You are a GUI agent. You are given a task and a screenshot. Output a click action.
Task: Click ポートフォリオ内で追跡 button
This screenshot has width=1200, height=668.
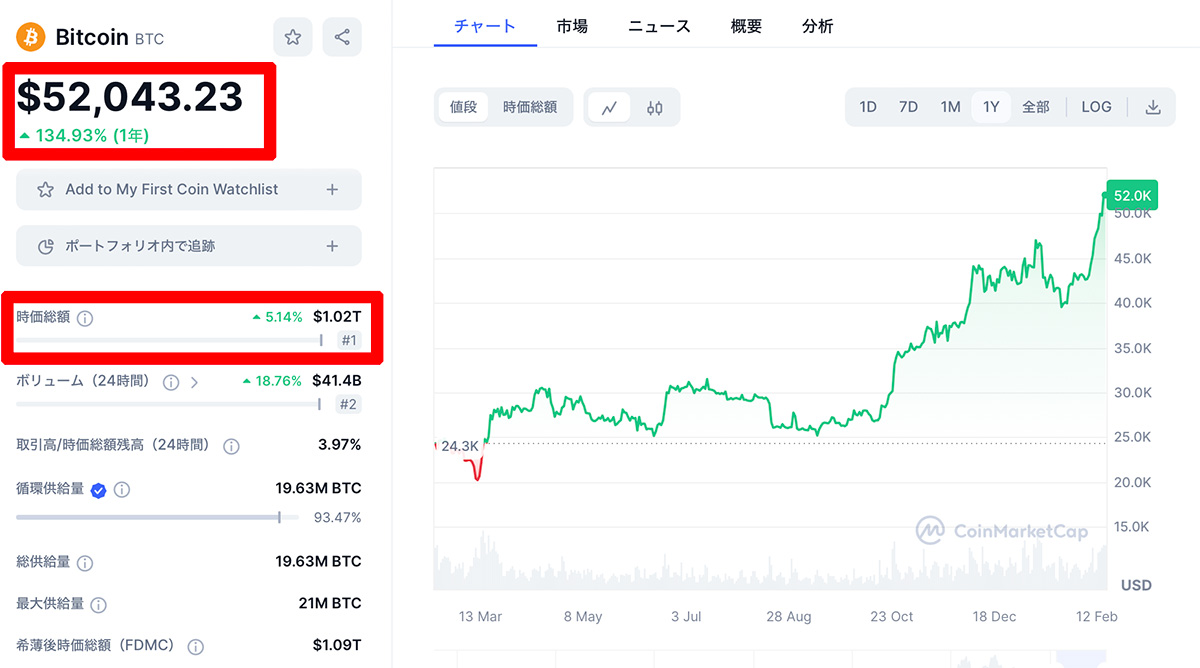coord(189,246)
